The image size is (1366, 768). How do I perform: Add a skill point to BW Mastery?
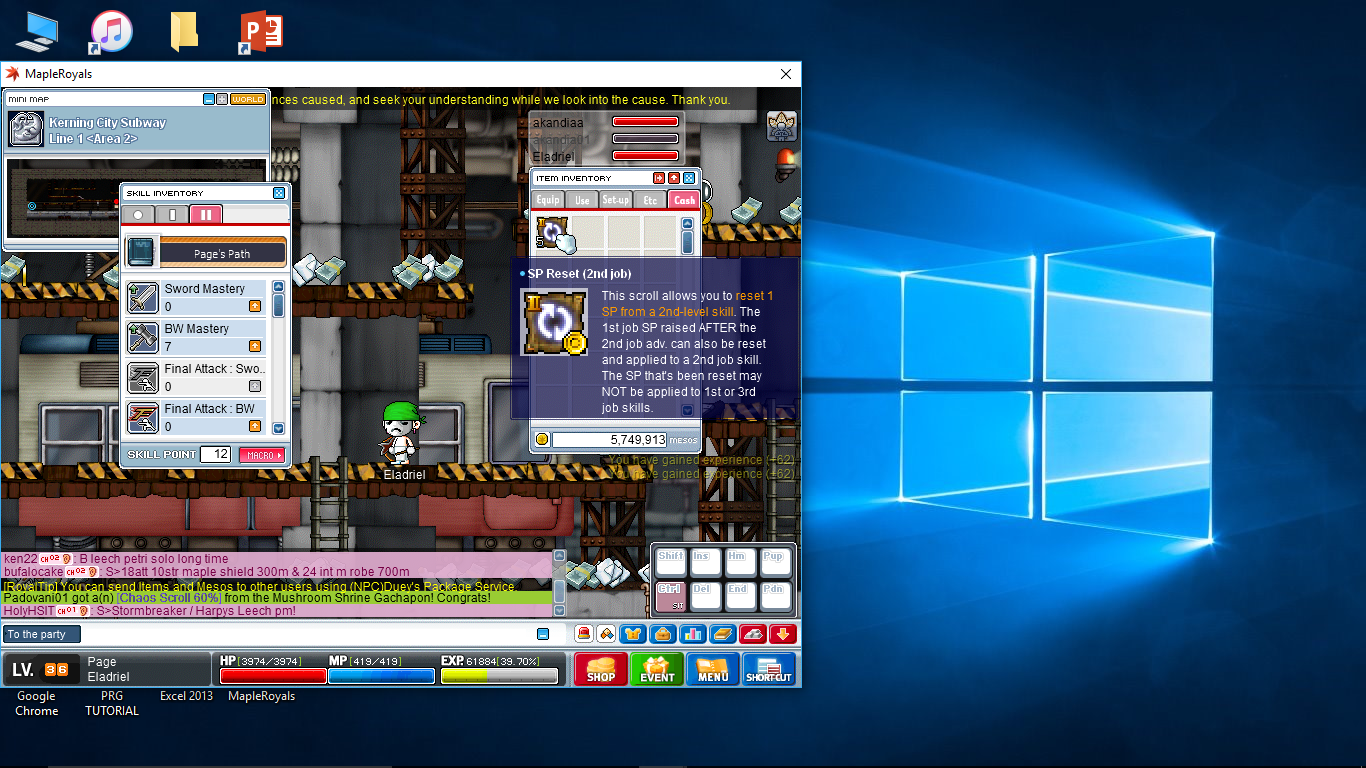(x=255, y=346)
